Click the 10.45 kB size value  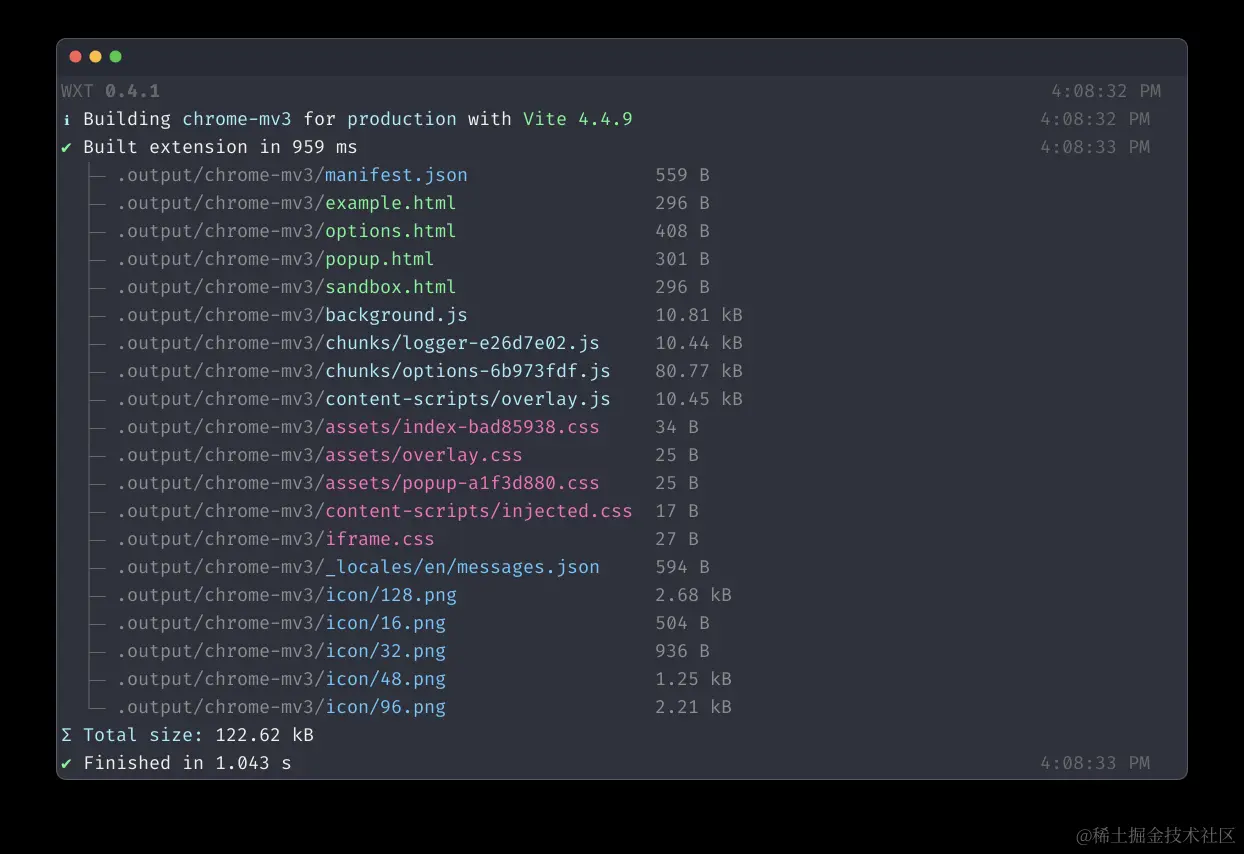point(699,399)
